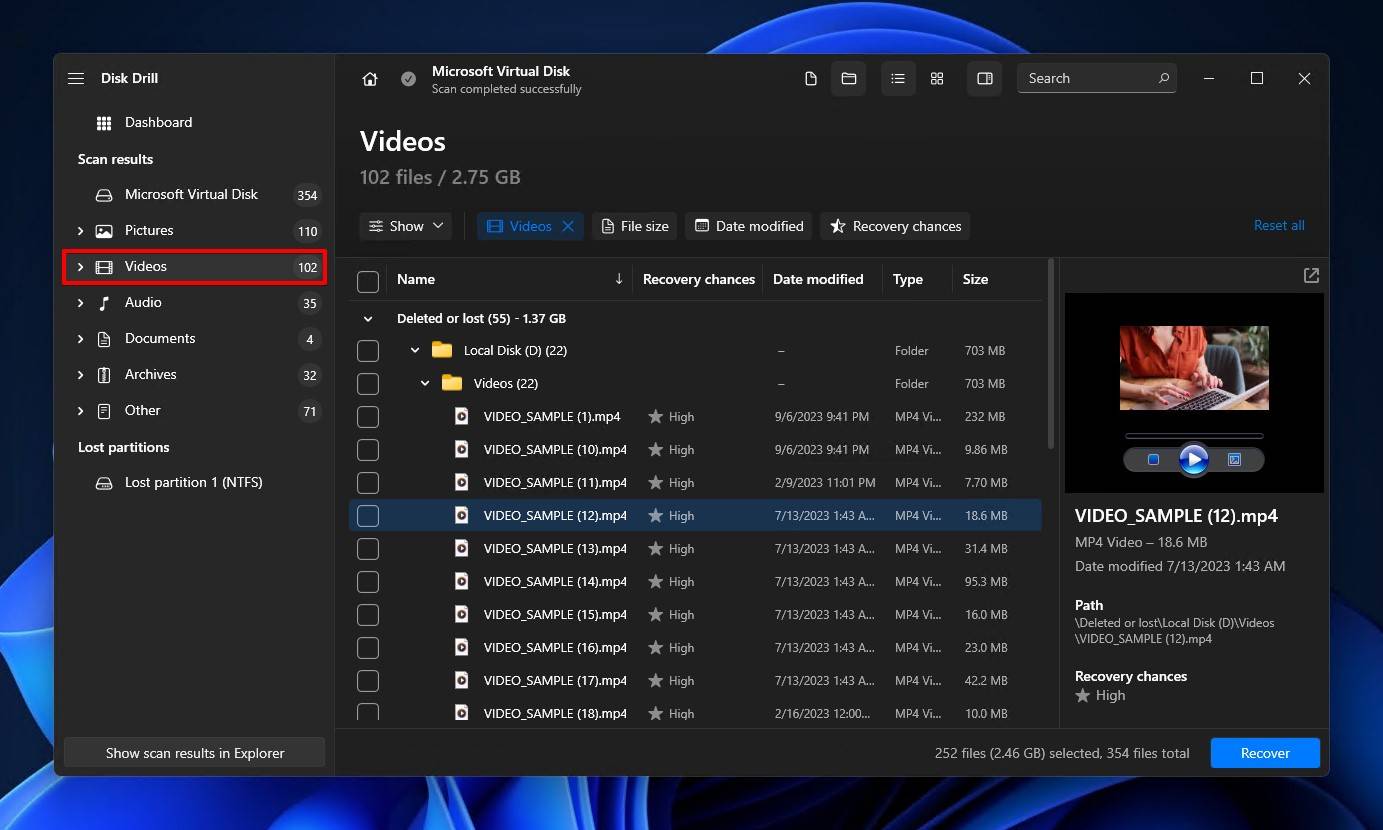Check the box for VIDEO_SAMPLE (10).mp4
1383x830 pixels.
[x=368, y=450]
